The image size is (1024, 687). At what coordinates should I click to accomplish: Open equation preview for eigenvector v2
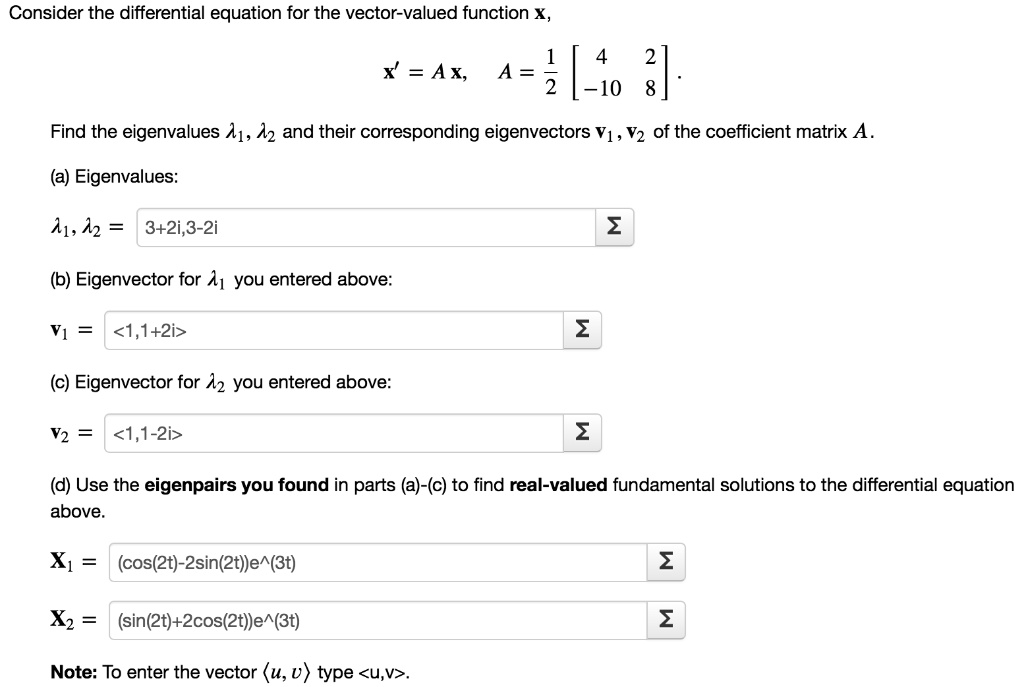click(x=581, y=432)
